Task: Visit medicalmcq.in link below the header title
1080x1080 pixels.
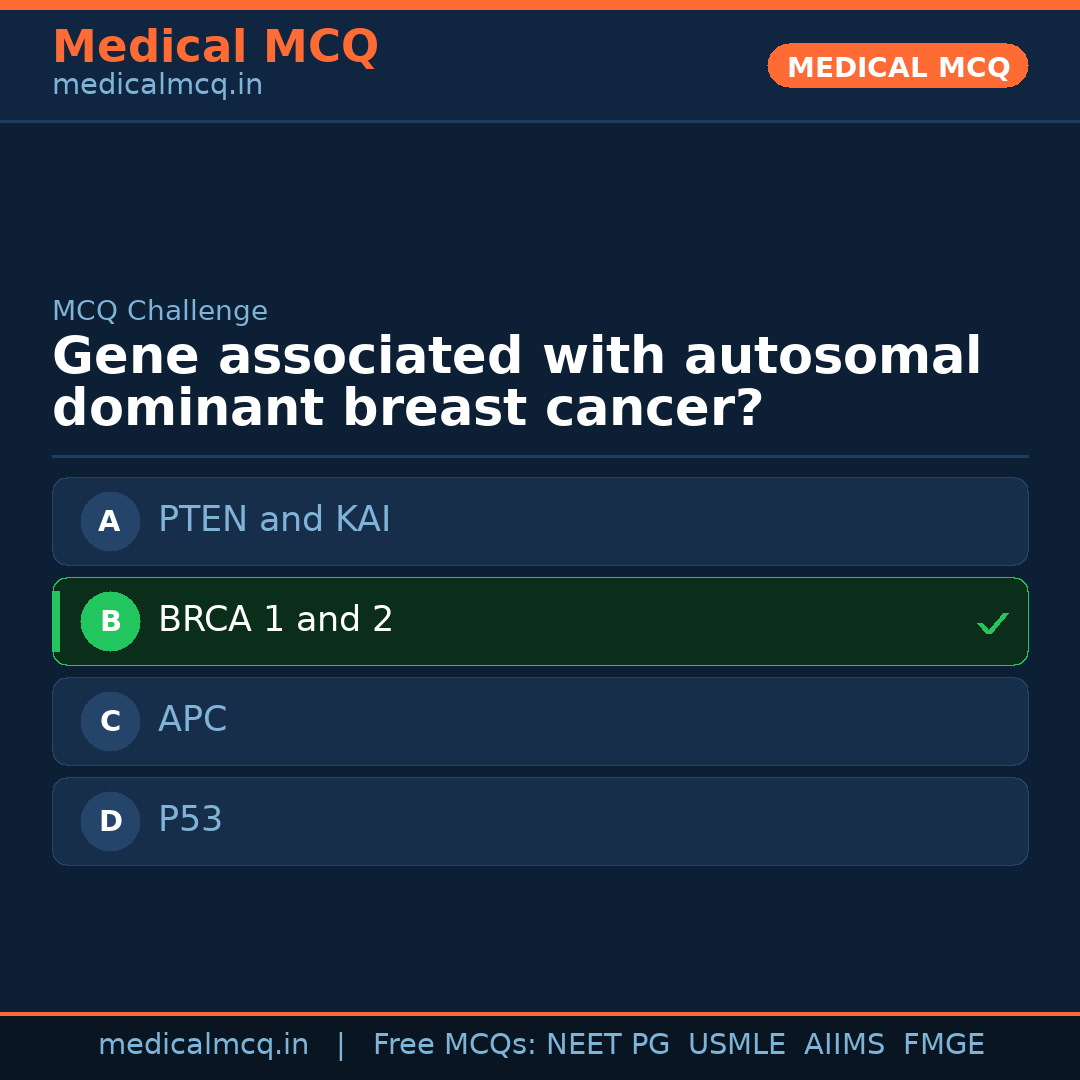Action: [x=157, y=86]
